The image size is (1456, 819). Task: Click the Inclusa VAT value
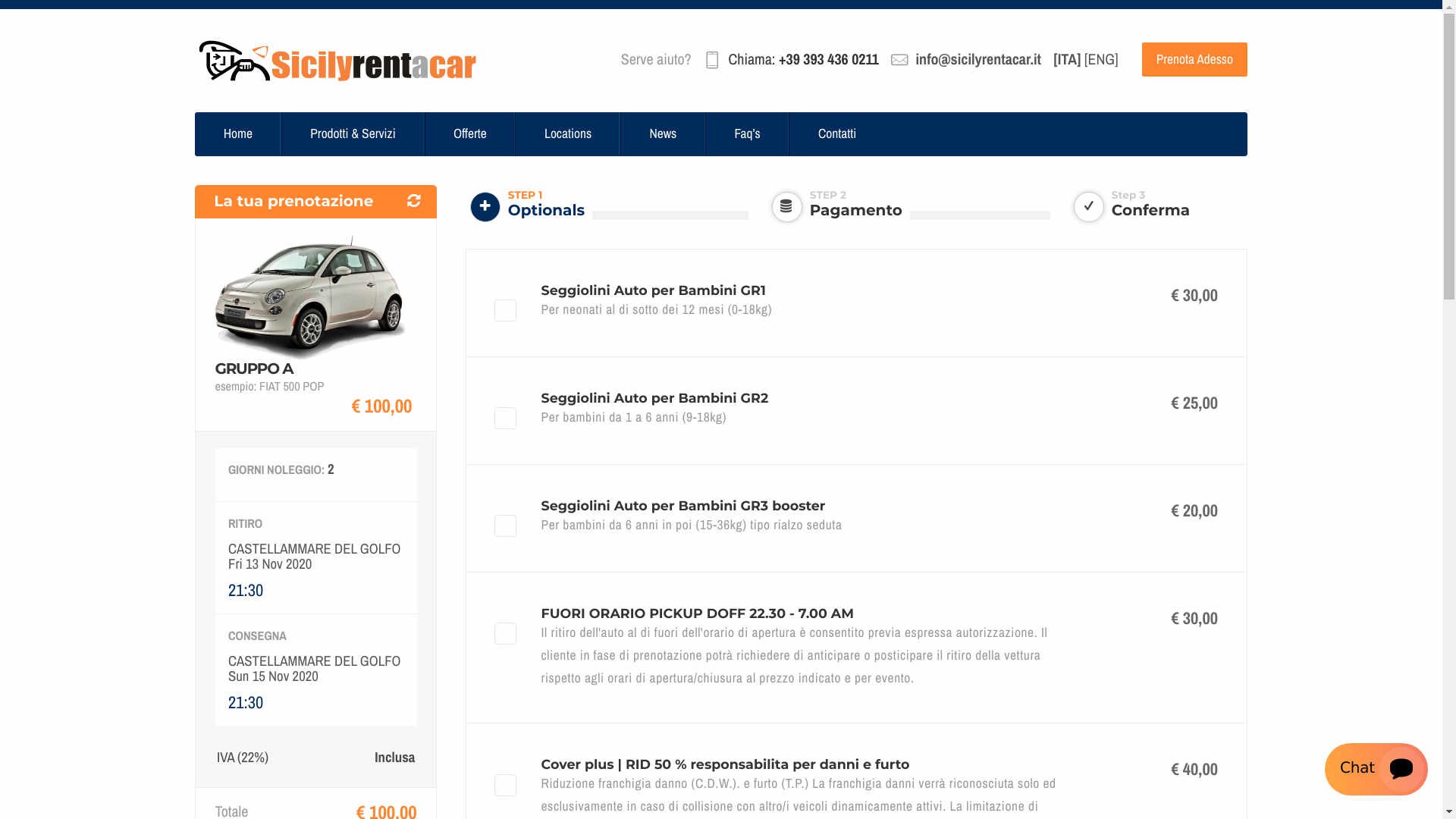tap(394, 757)
